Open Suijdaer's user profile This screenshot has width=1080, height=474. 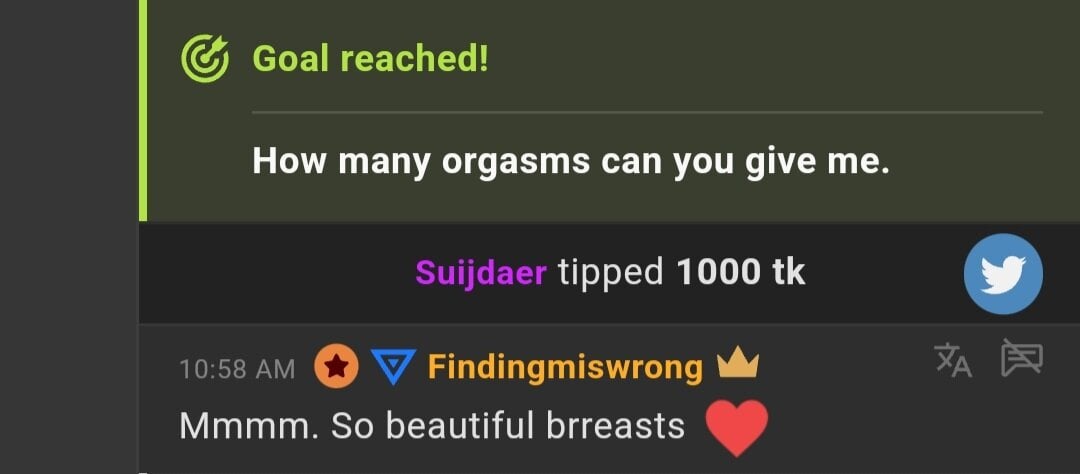481,274
